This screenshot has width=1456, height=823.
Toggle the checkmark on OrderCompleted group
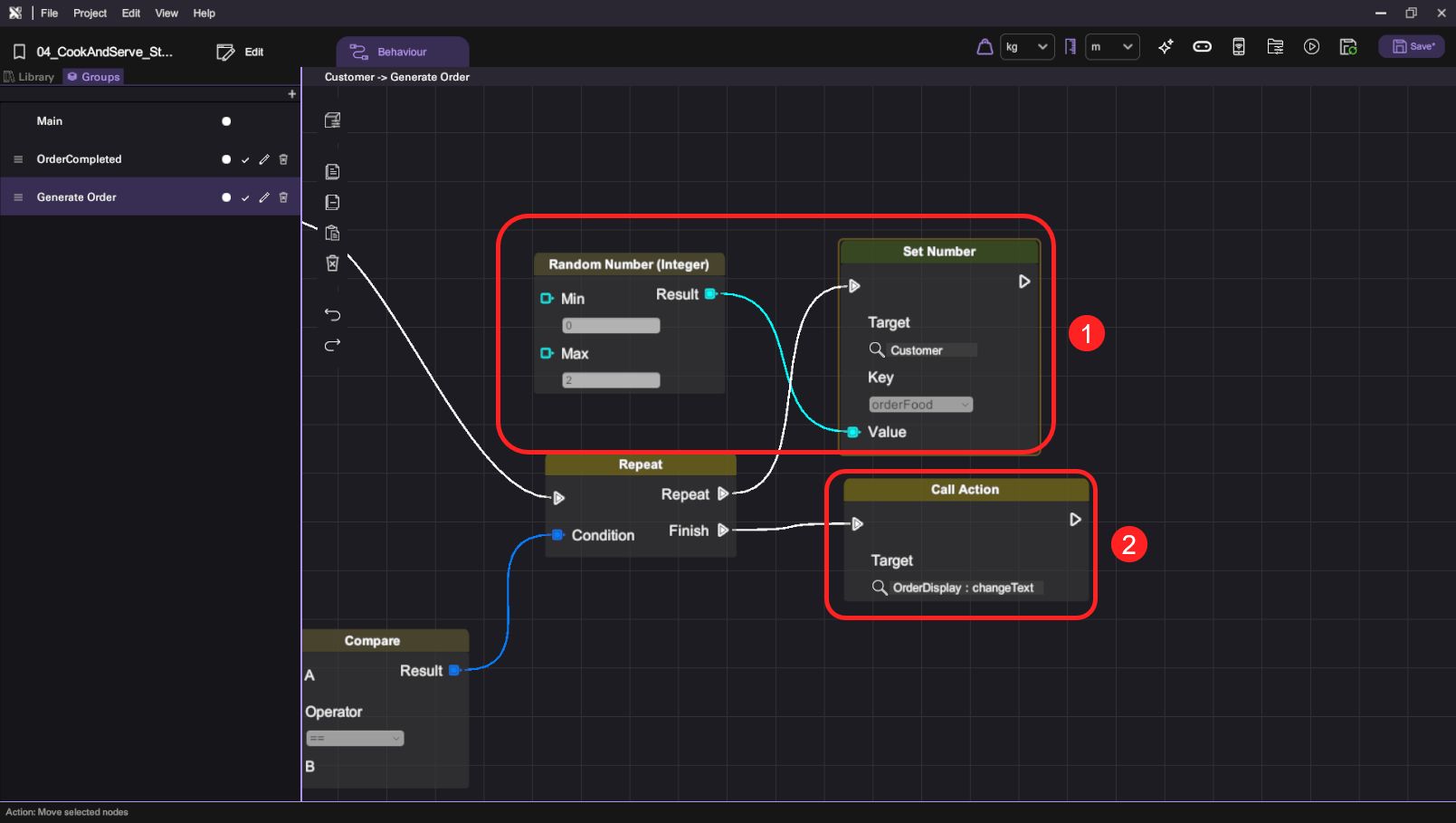[x=245, y=159]
